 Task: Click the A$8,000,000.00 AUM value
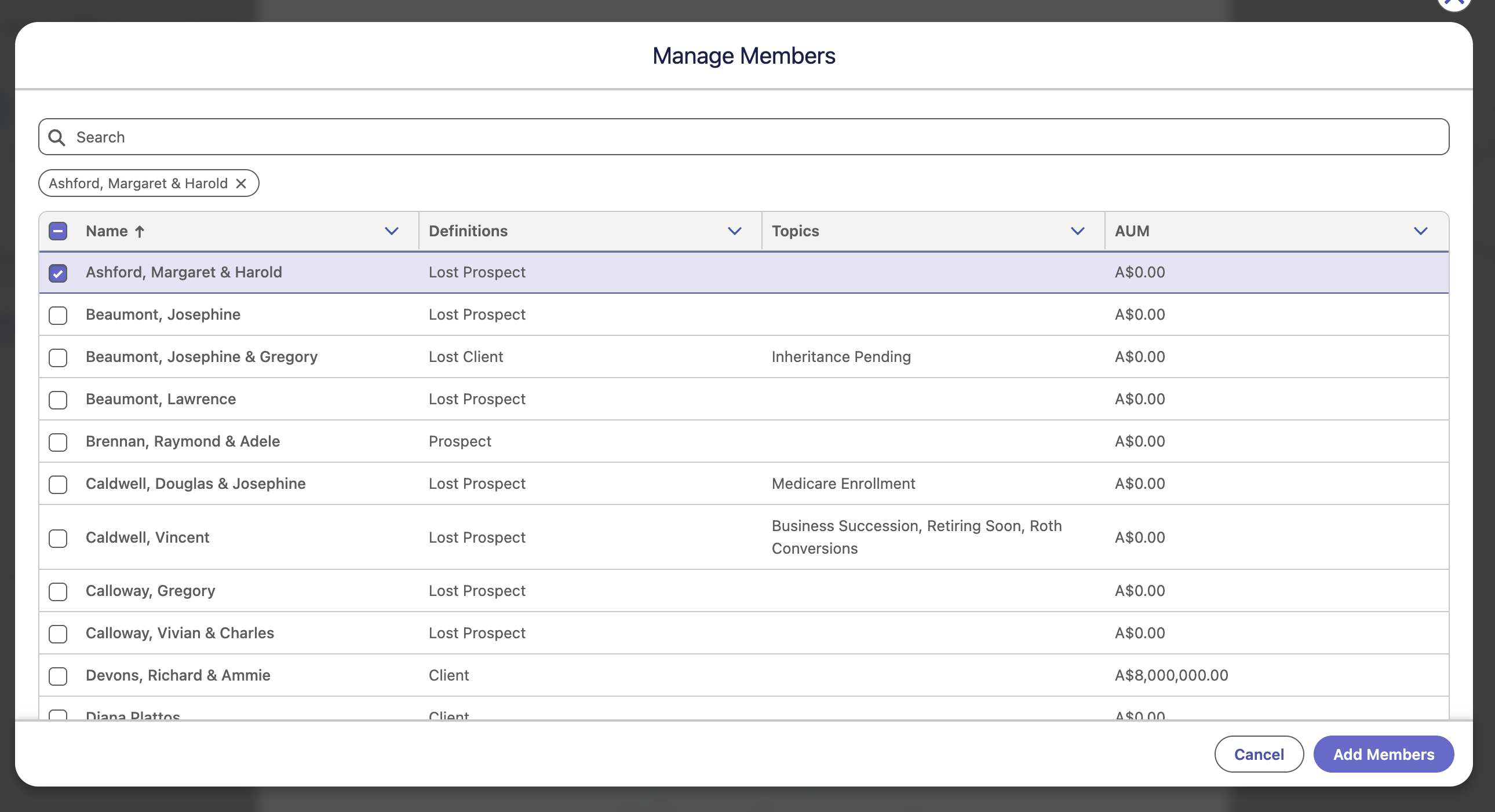tap(1171, 675)
